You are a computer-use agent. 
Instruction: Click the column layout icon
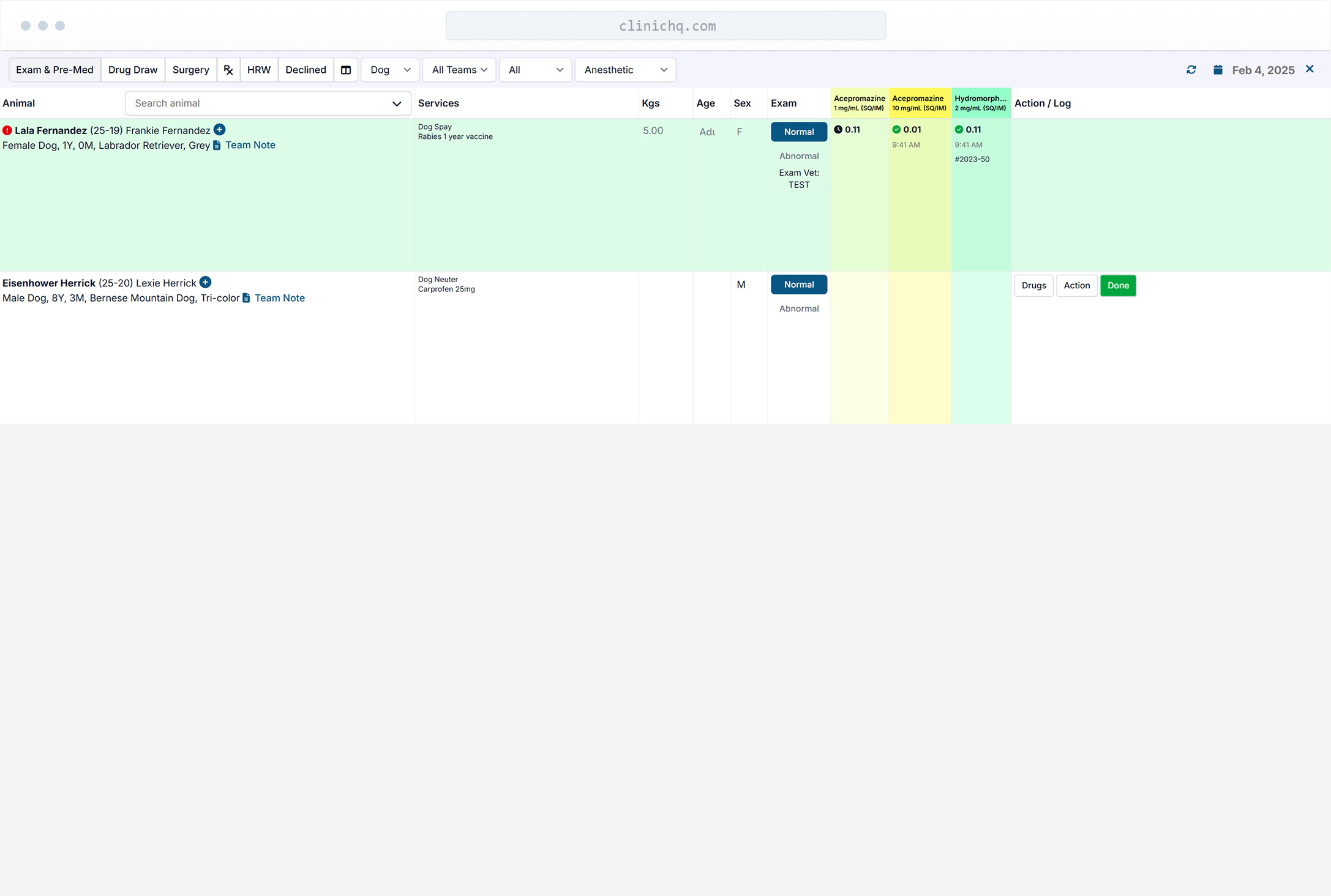(346, 70)
